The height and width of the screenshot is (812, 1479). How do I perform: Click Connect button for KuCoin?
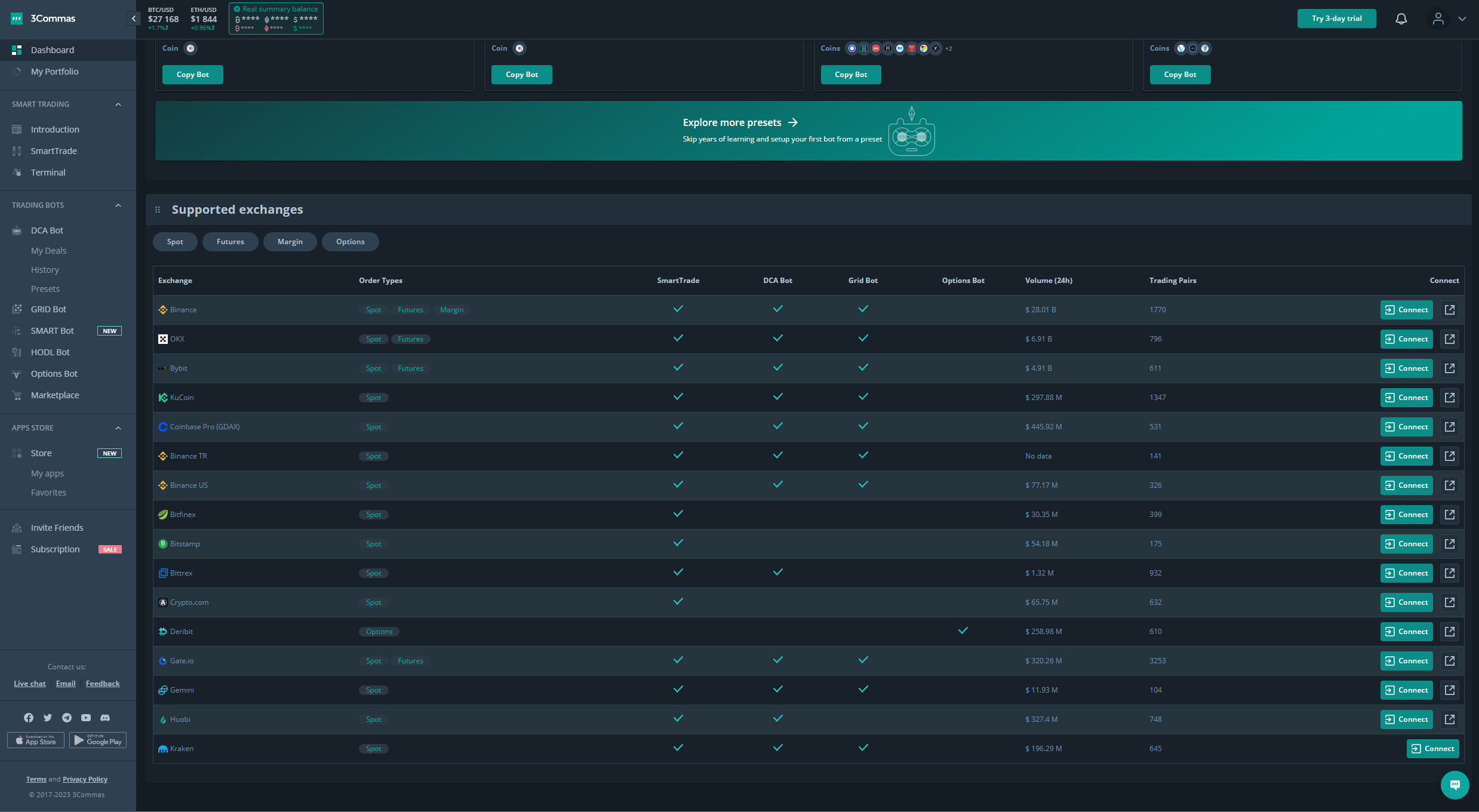pos(1406,398)
